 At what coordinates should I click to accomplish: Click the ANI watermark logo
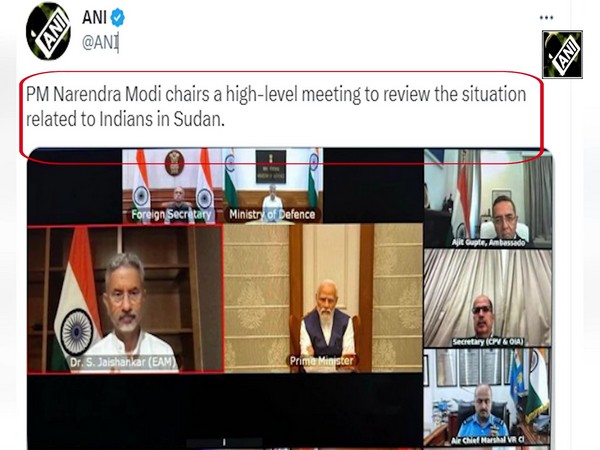tap(562, 54)
